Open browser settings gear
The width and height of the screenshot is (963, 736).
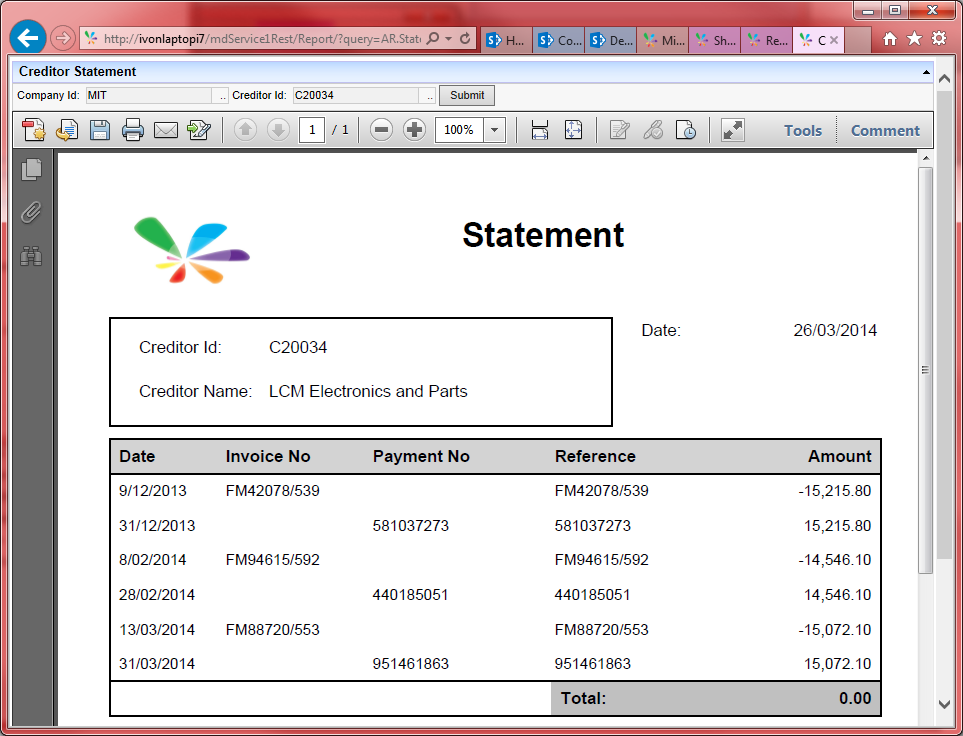coord(939,39)
